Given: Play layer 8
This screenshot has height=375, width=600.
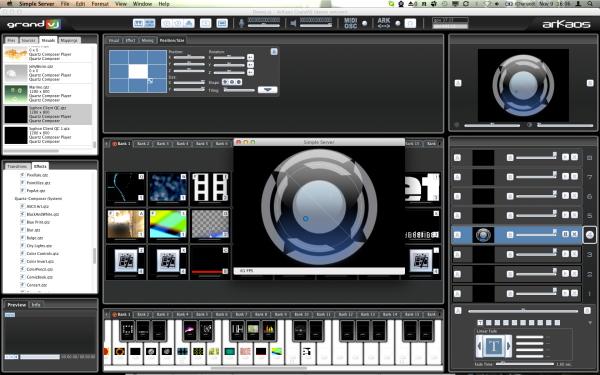Looking at the screenshot, I should pos(565,157).
